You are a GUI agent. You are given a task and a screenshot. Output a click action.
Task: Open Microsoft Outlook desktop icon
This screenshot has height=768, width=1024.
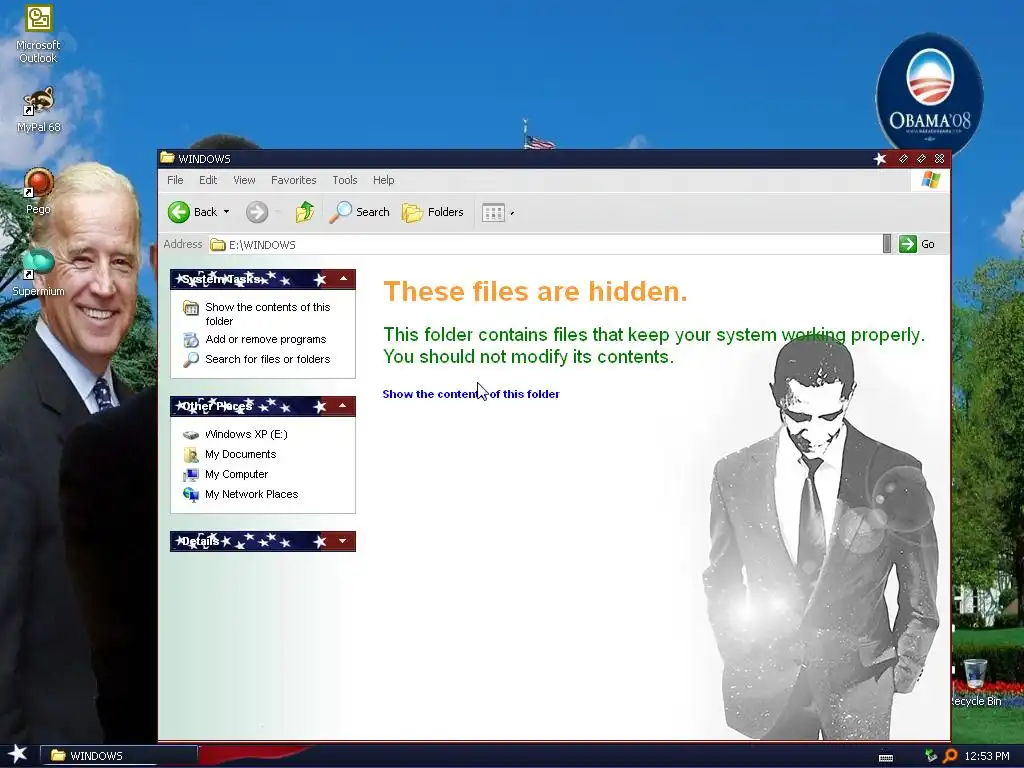tap(38, 33)
